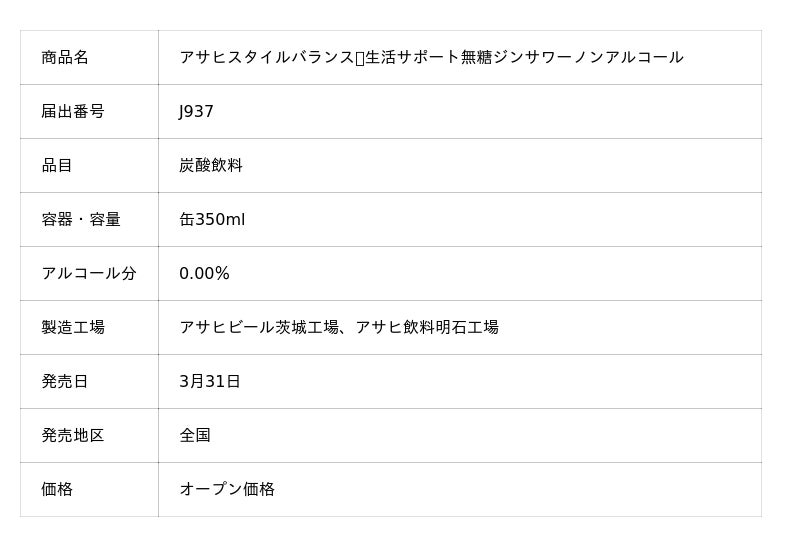Select the 3月31日 release date
Screen dimensions: 800x547
pyautogui.click(x=210, y=381)
